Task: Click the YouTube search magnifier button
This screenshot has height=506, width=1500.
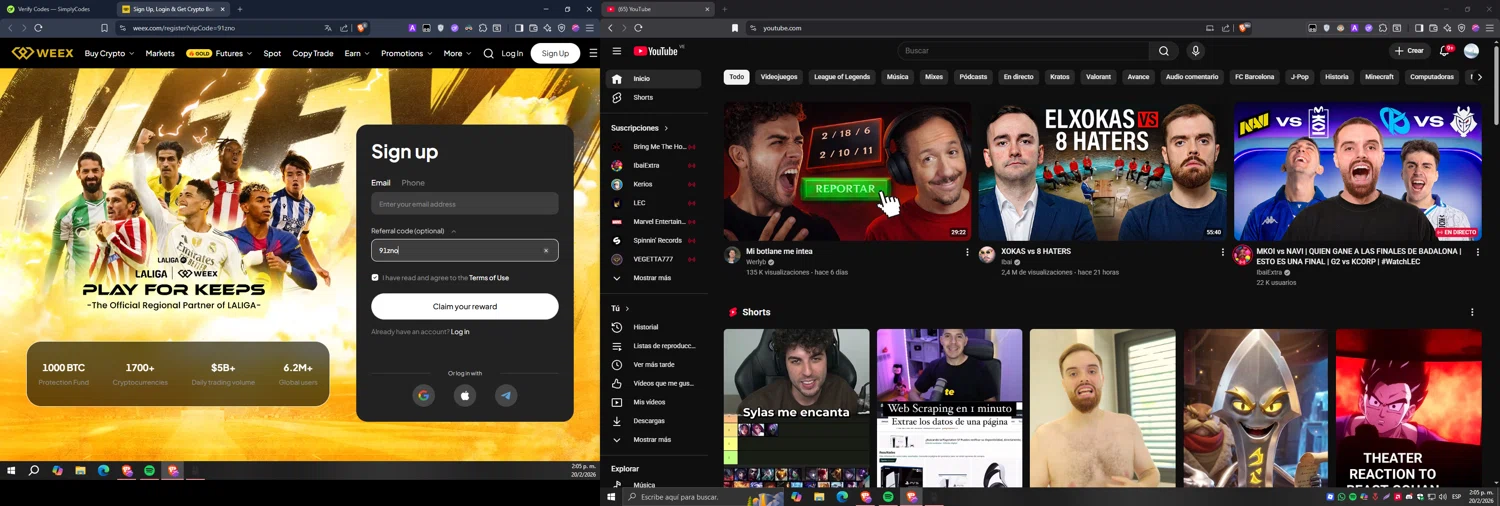Action: click(1164, 51)
